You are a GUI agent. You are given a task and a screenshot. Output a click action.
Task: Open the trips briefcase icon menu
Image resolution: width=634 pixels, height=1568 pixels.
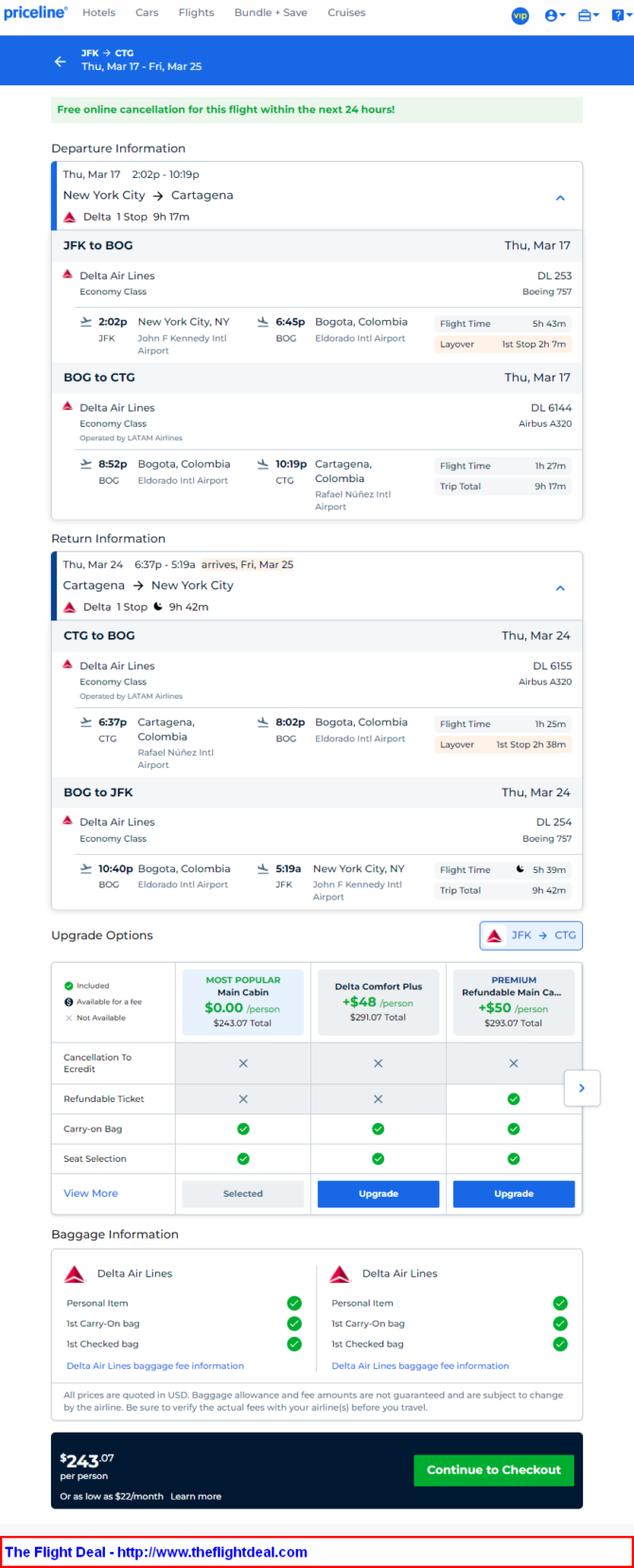coord(588,15)
